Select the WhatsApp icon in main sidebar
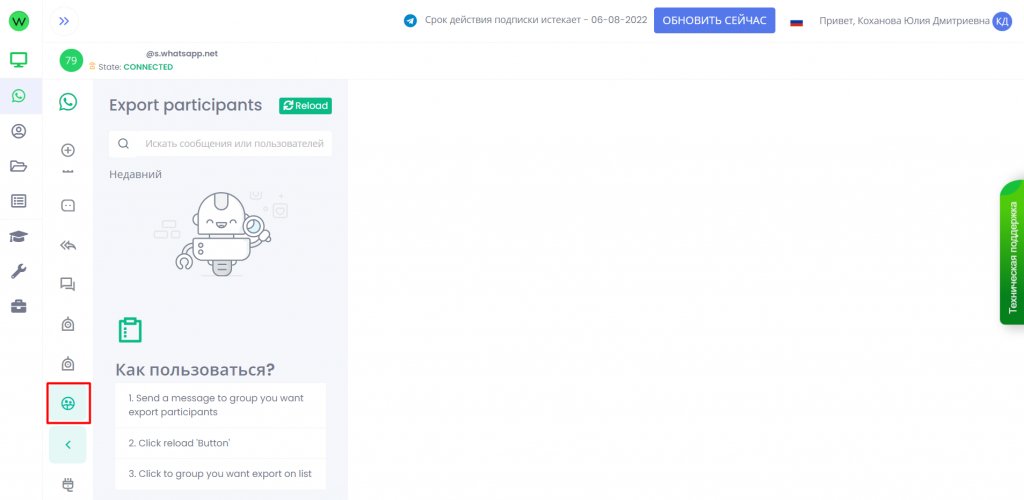The image size is (1024, 500). coord(19,96)
